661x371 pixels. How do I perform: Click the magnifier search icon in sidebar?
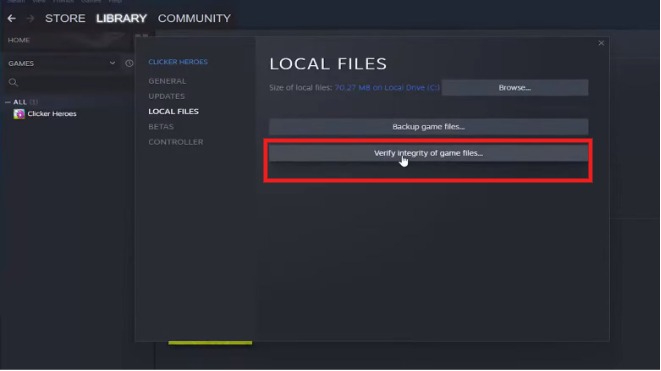click(x=13, y=82)
